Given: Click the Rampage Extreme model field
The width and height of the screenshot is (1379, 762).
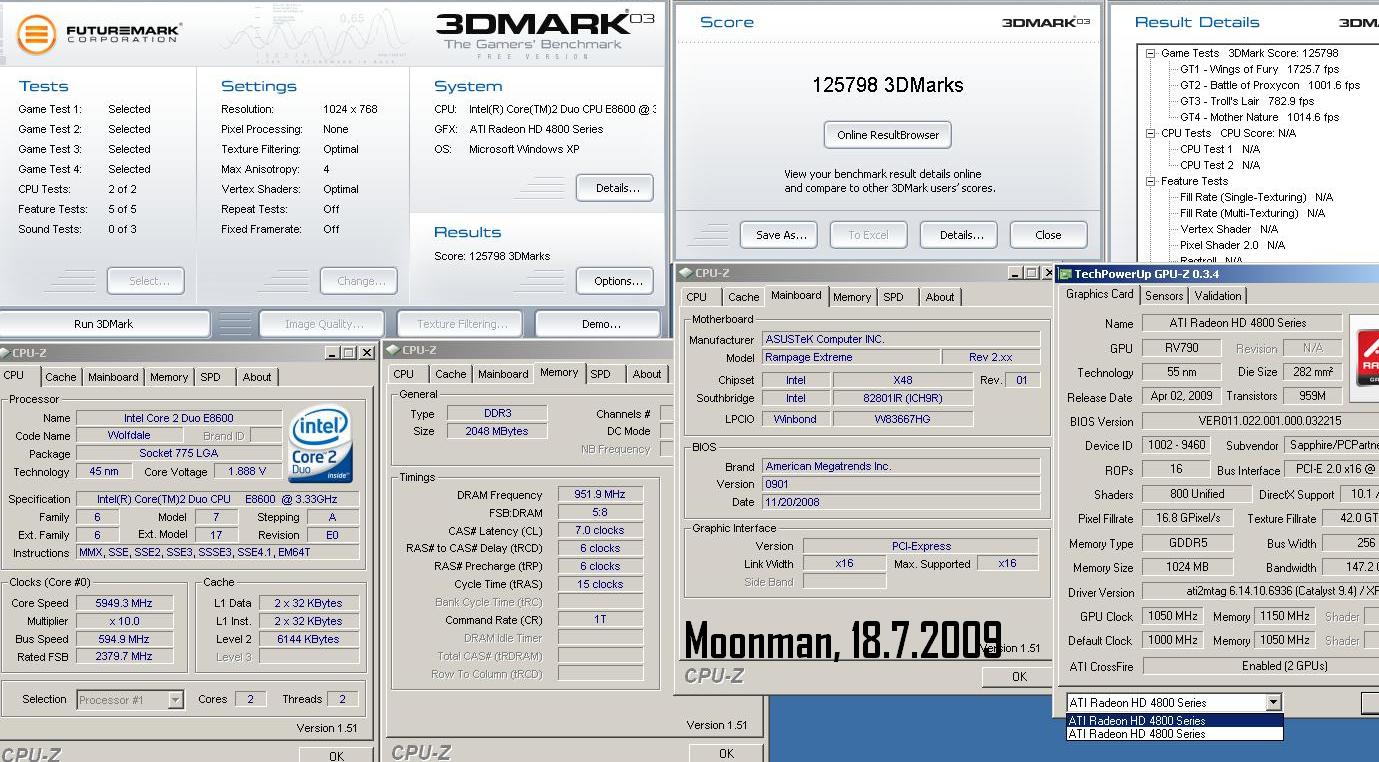Looking at the screenshot, I should pos(851,357).
